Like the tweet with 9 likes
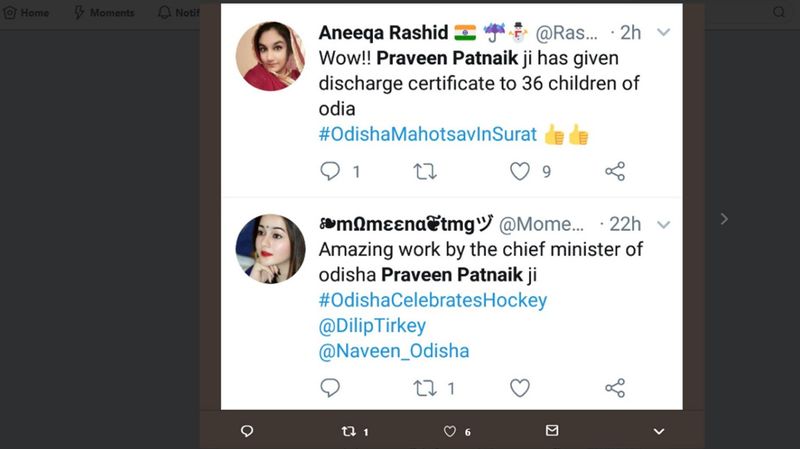Viewport: 800px width, 449px height. pyautogui.click(x=520, y=172)
